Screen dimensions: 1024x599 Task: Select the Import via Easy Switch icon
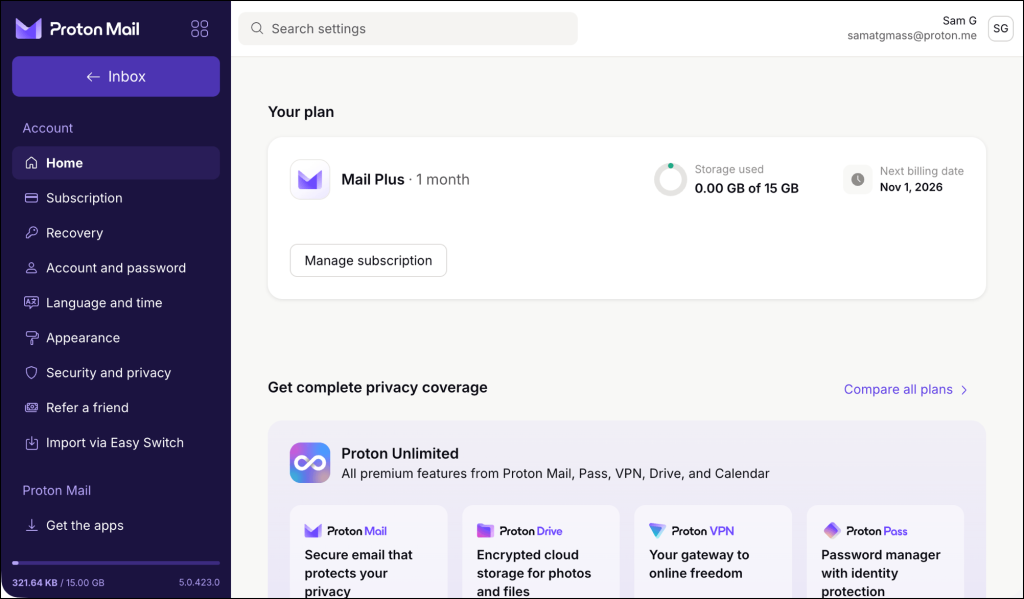[x=31, y=443]
